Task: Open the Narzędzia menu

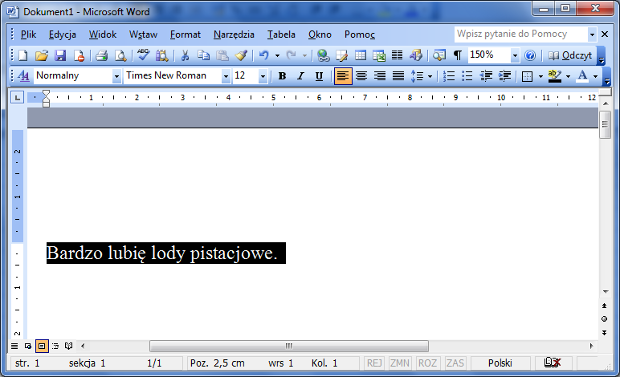Action: [234, 35]
